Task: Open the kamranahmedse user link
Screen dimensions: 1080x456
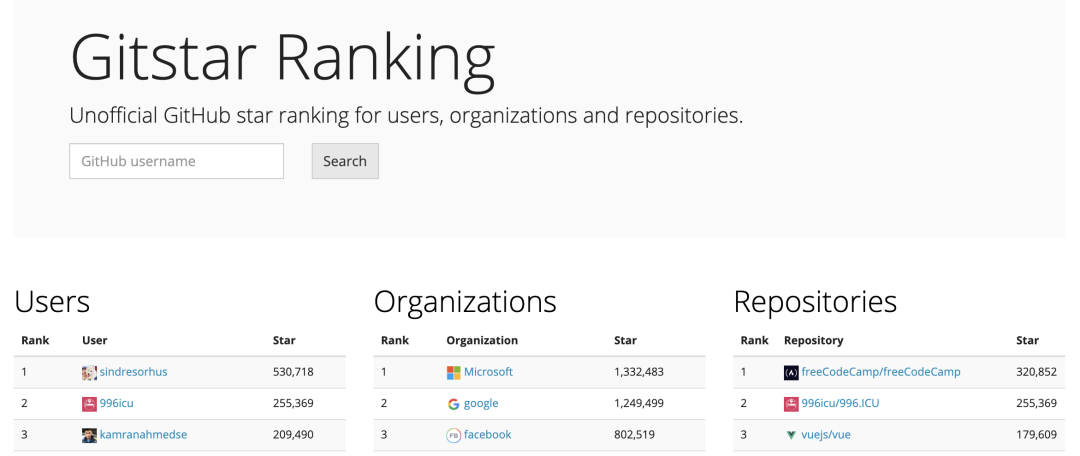Action: tap(143, 435)
